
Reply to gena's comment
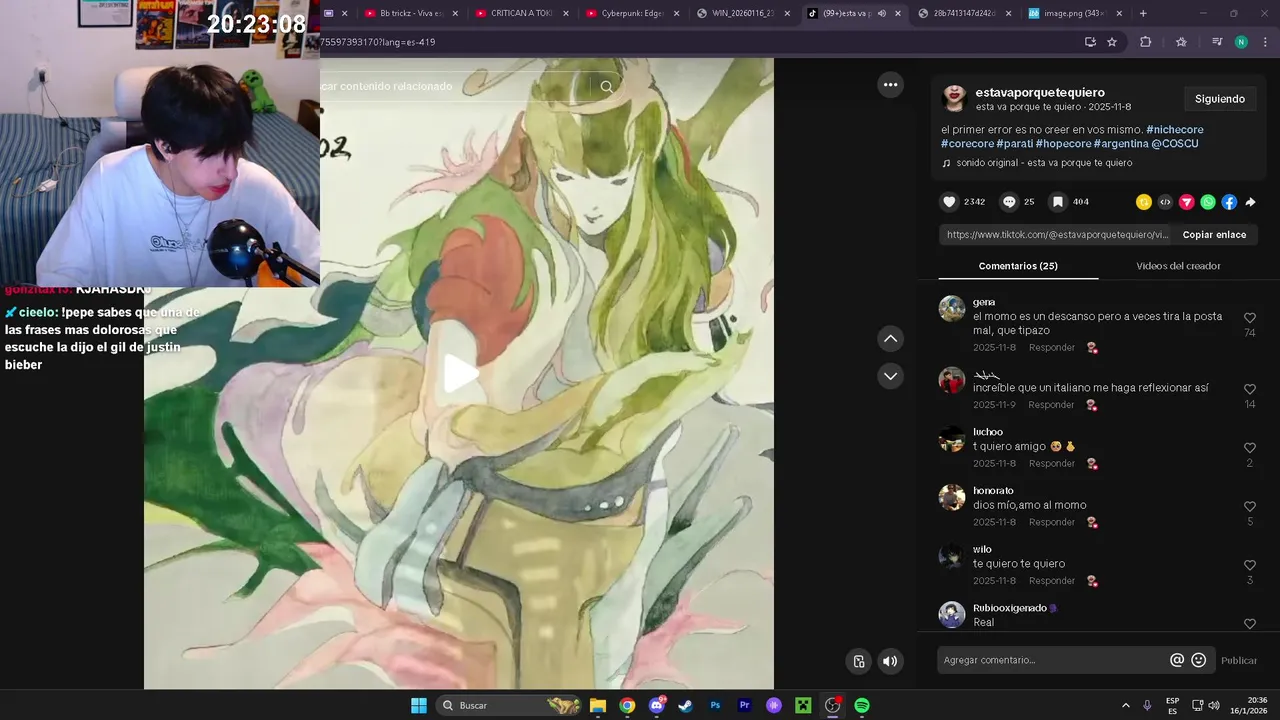1052,348
